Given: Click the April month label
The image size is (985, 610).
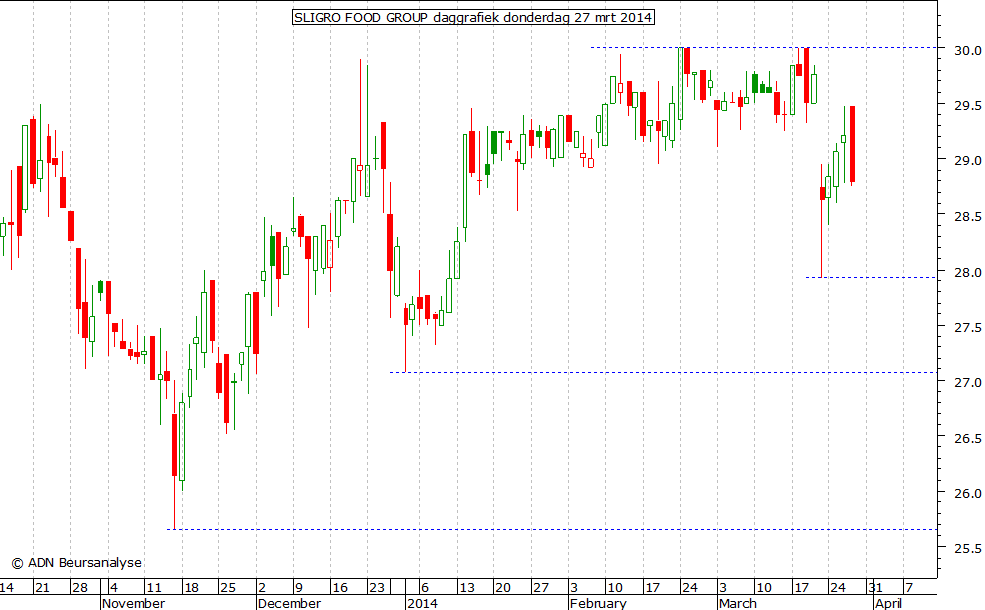Looking at the screenshot, I should (888, 603).
